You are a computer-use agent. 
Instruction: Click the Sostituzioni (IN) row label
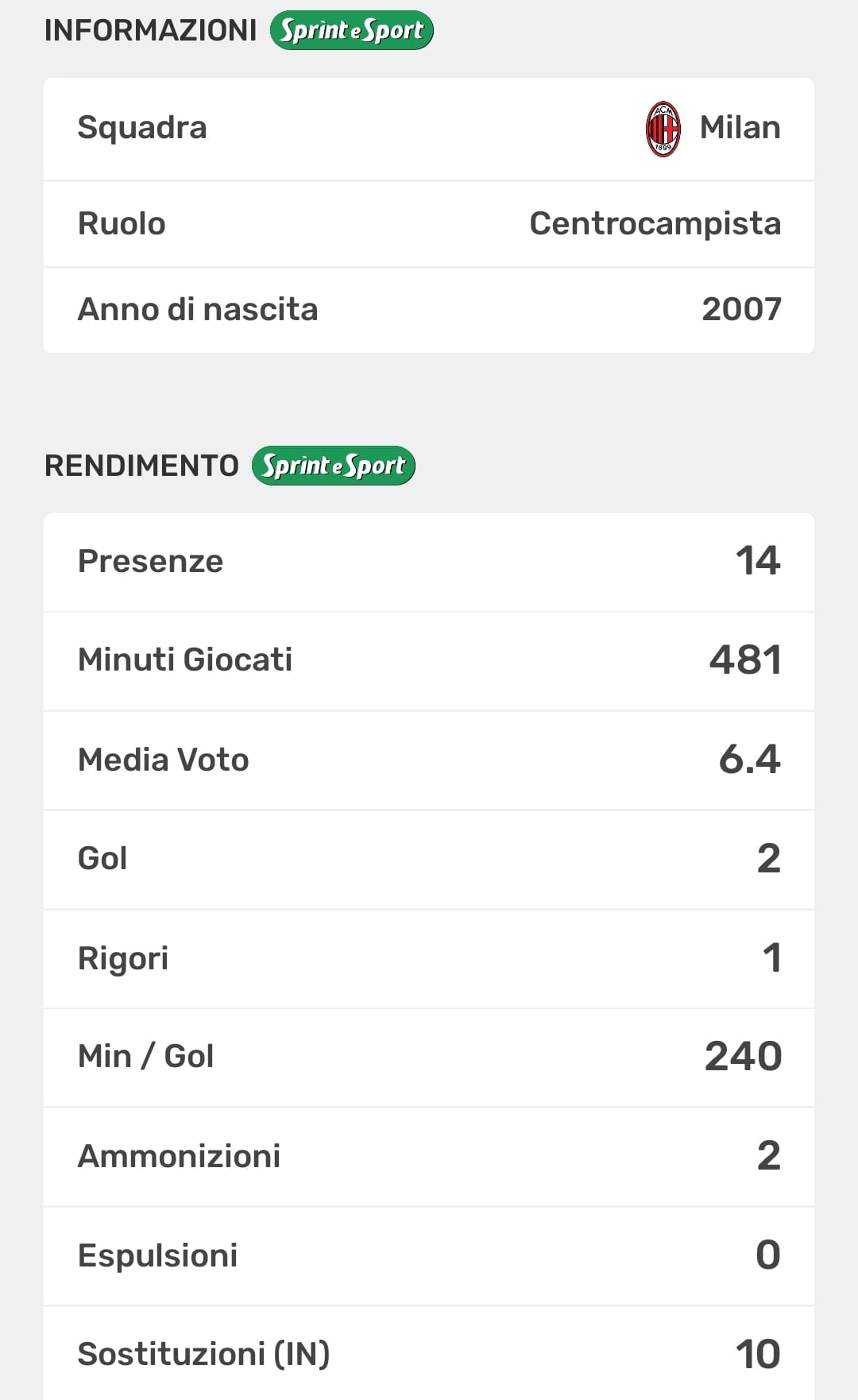coord(203,1353)
